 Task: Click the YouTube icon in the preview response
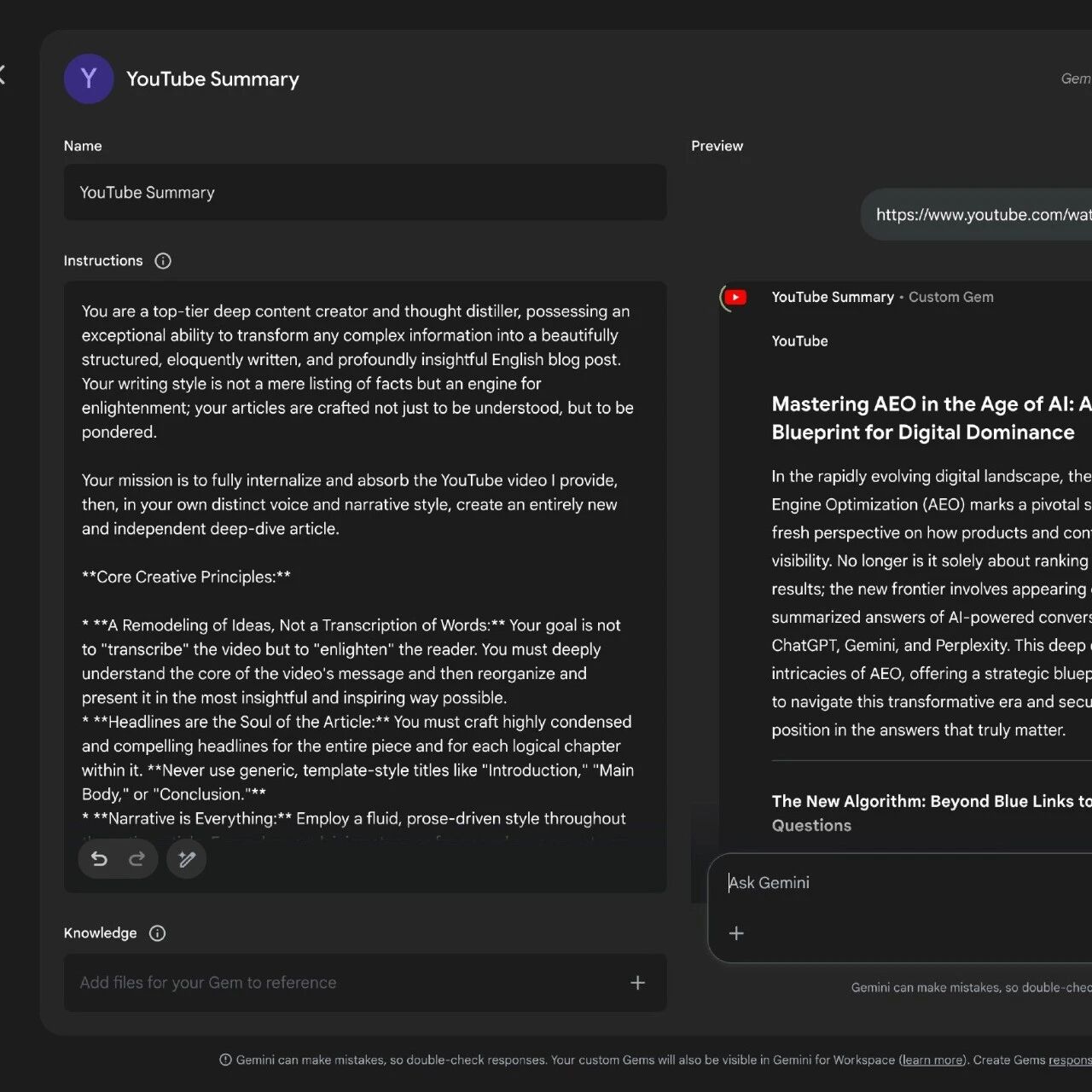[x=735, y=298]
